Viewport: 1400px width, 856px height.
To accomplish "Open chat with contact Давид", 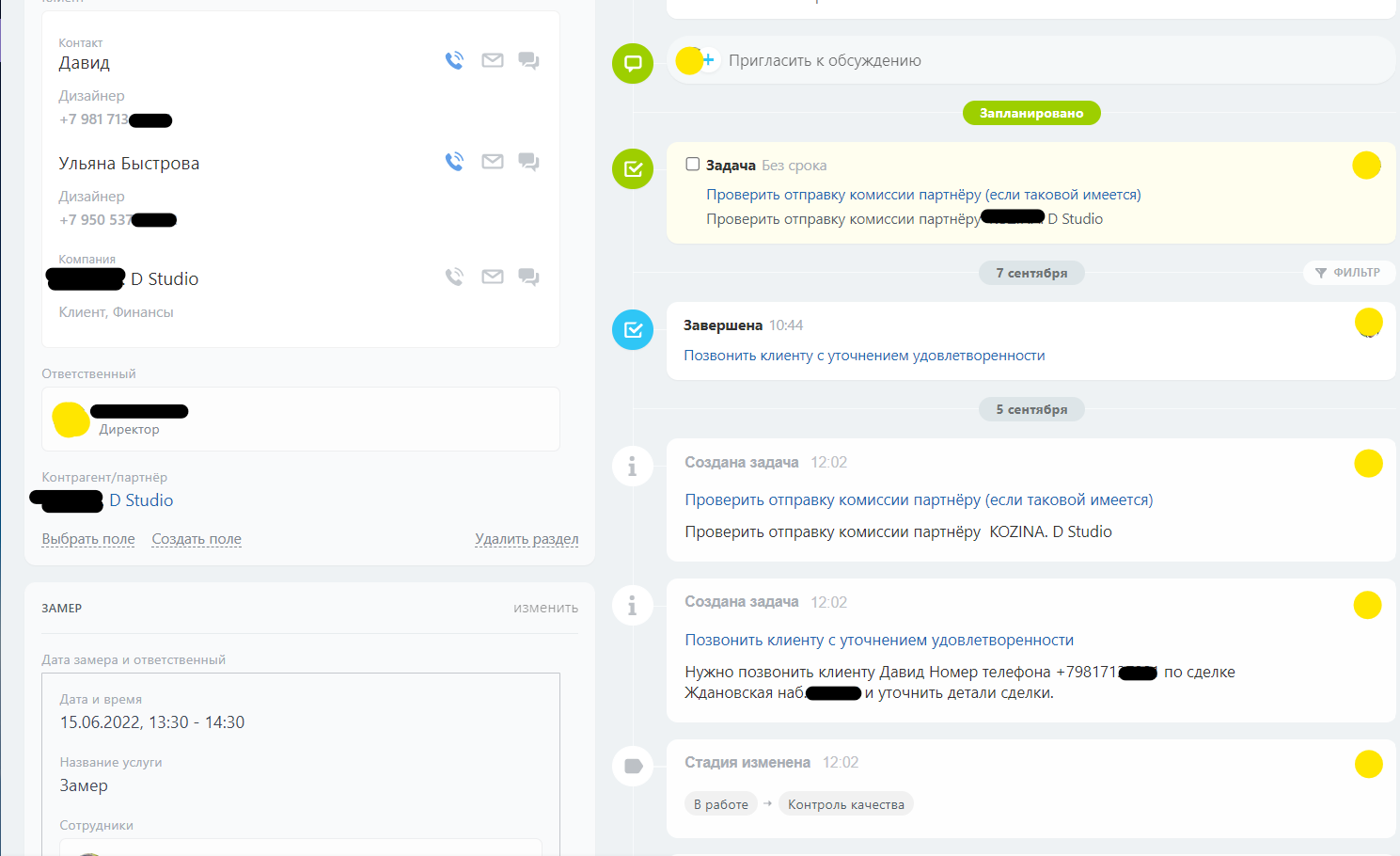I will point(528,60).
